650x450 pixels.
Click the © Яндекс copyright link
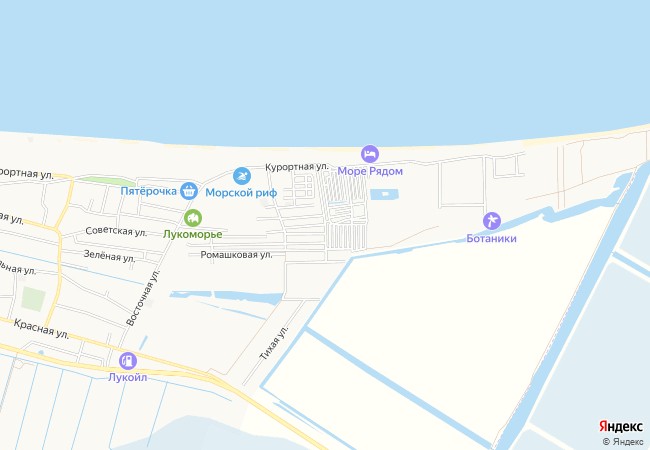click(623, 441)
